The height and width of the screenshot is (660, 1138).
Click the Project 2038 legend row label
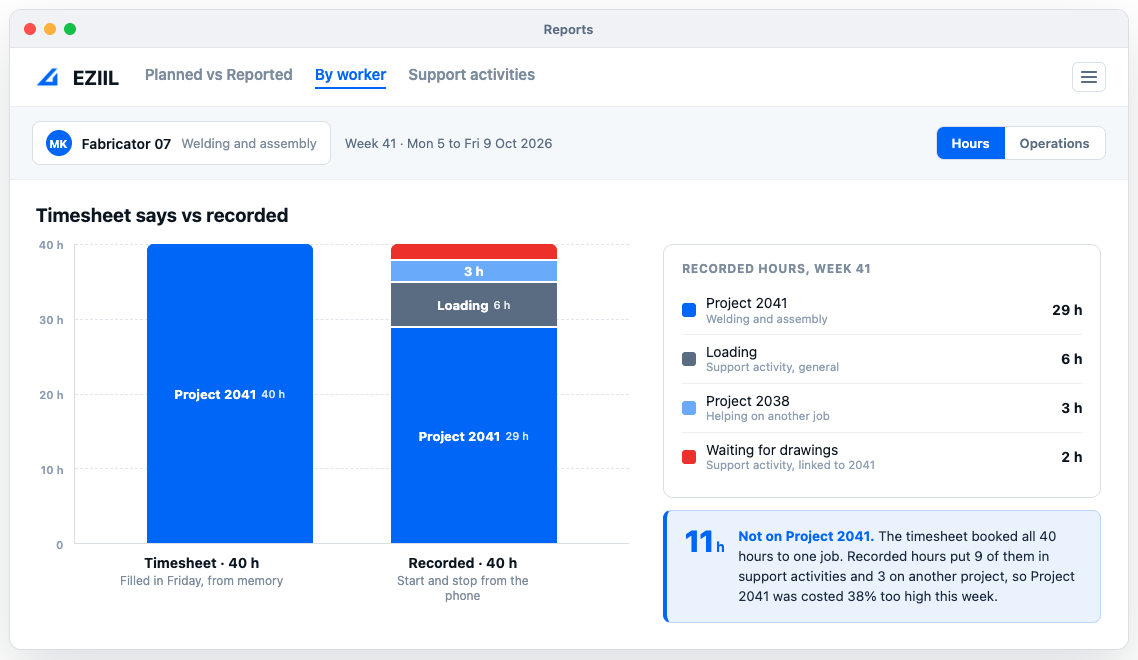point(748,401)
